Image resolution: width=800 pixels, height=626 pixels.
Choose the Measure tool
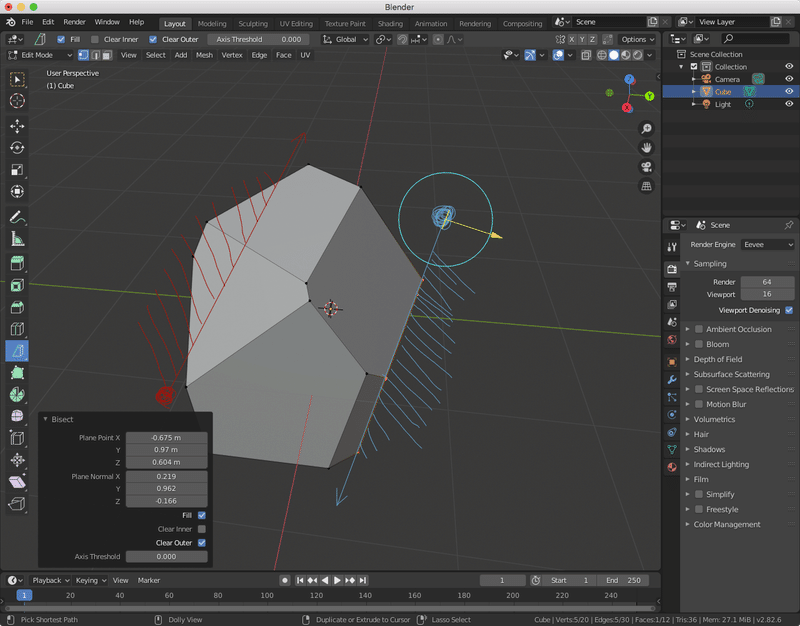(17, 239)
